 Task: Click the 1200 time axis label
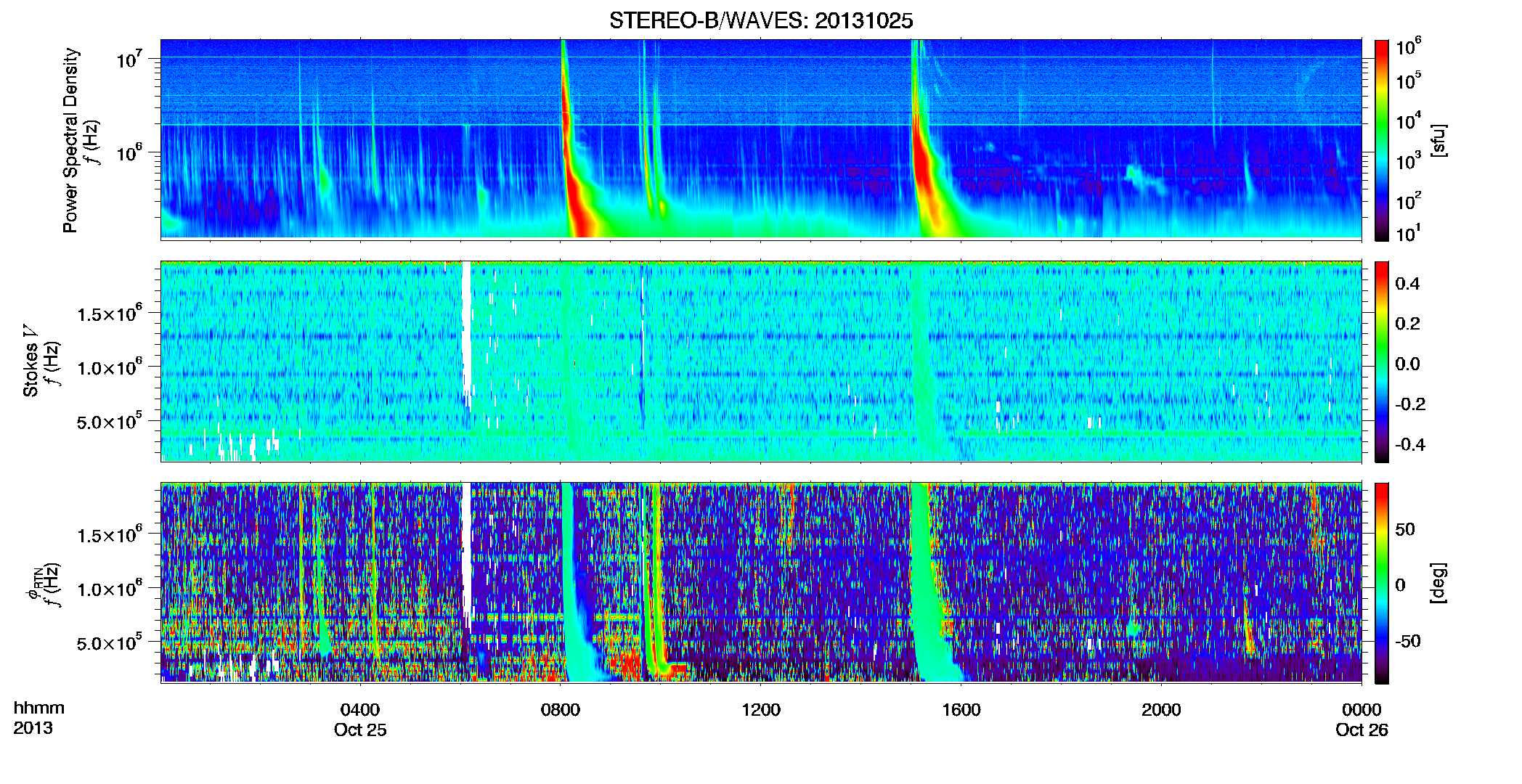tap(761, 709)
